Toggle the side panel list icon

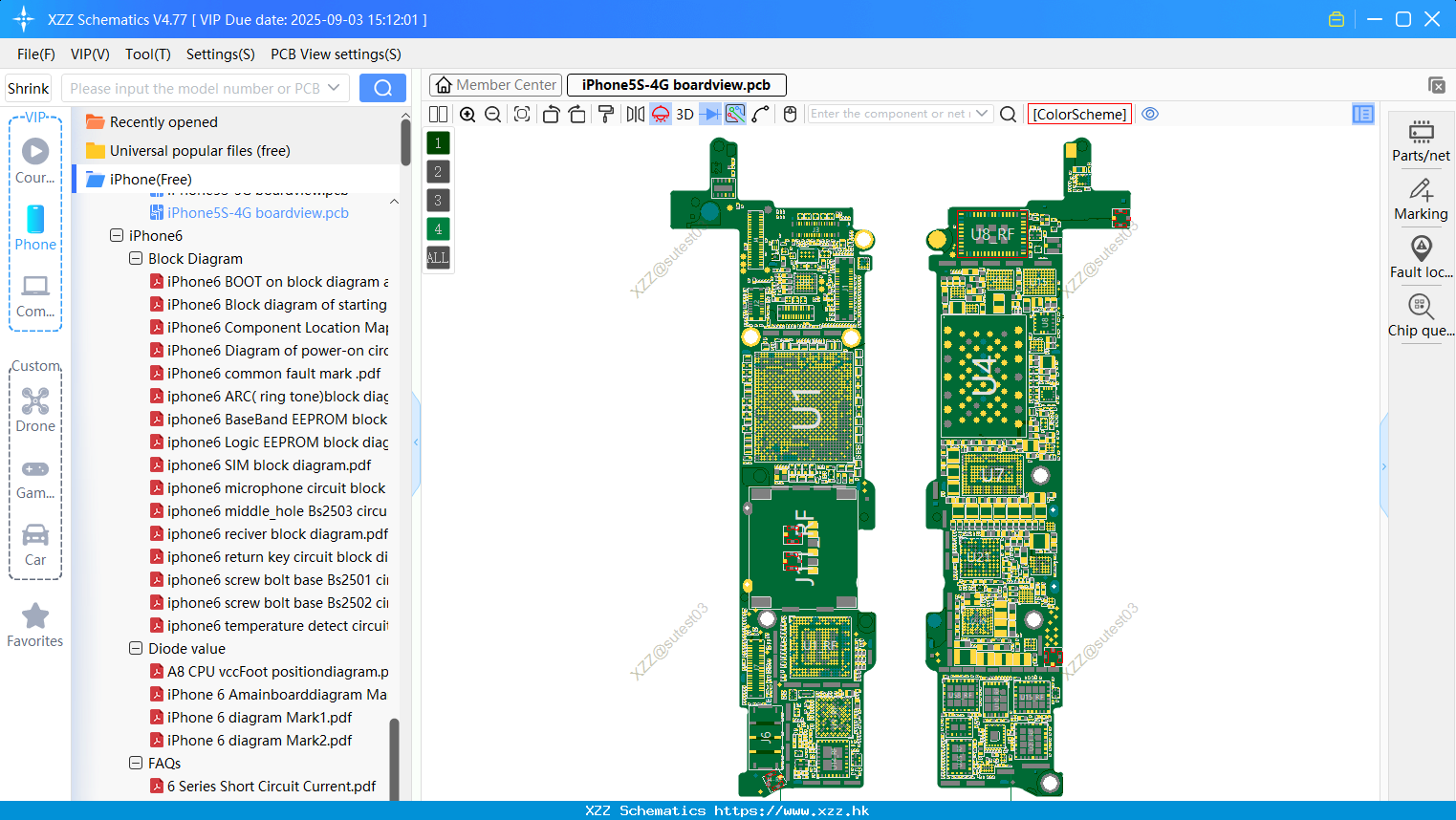(1363, 114)
